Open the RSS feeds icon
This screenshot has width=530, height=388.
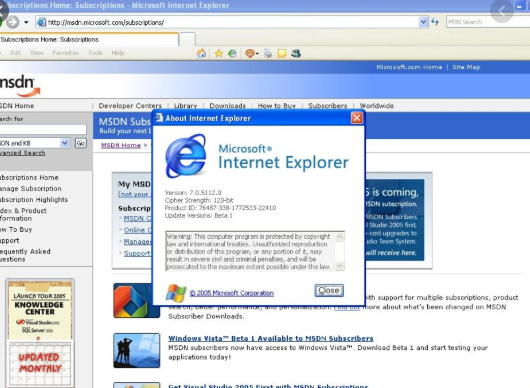click(x=249, y=53)
